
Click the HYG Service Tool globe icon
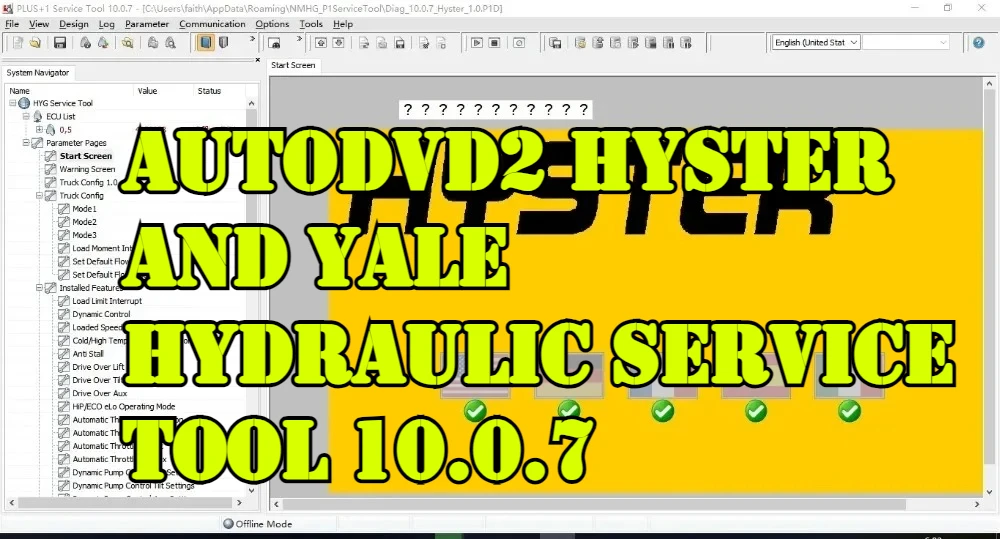pyautogui.click(x=24, y=103)
